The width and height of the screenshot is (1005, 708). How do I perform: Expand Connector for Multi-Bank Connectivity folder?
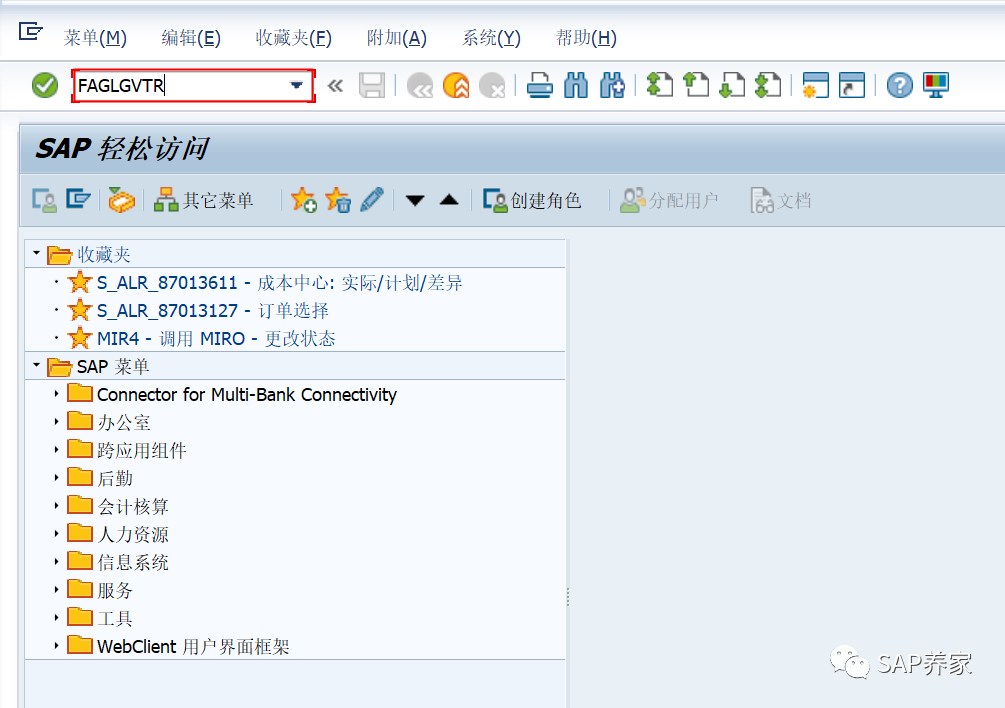56,394
